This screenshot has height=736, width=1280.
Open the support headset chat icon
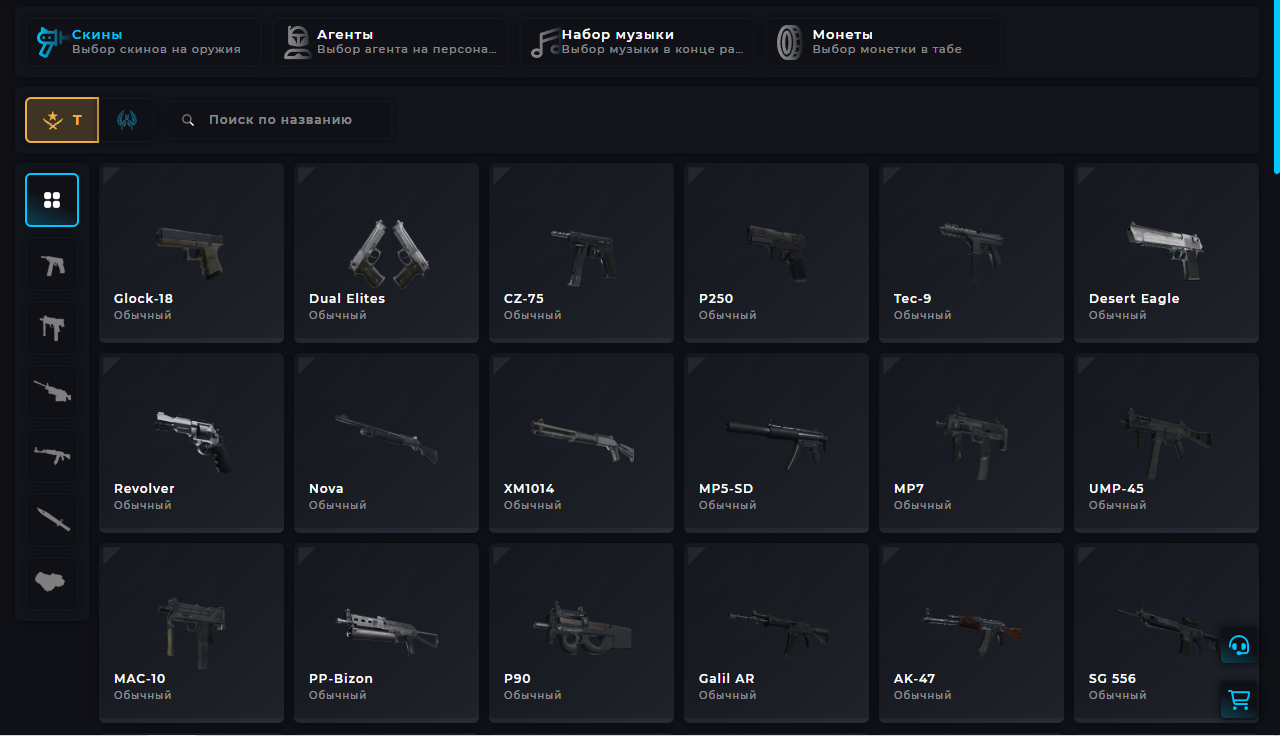click(1239, 645)
